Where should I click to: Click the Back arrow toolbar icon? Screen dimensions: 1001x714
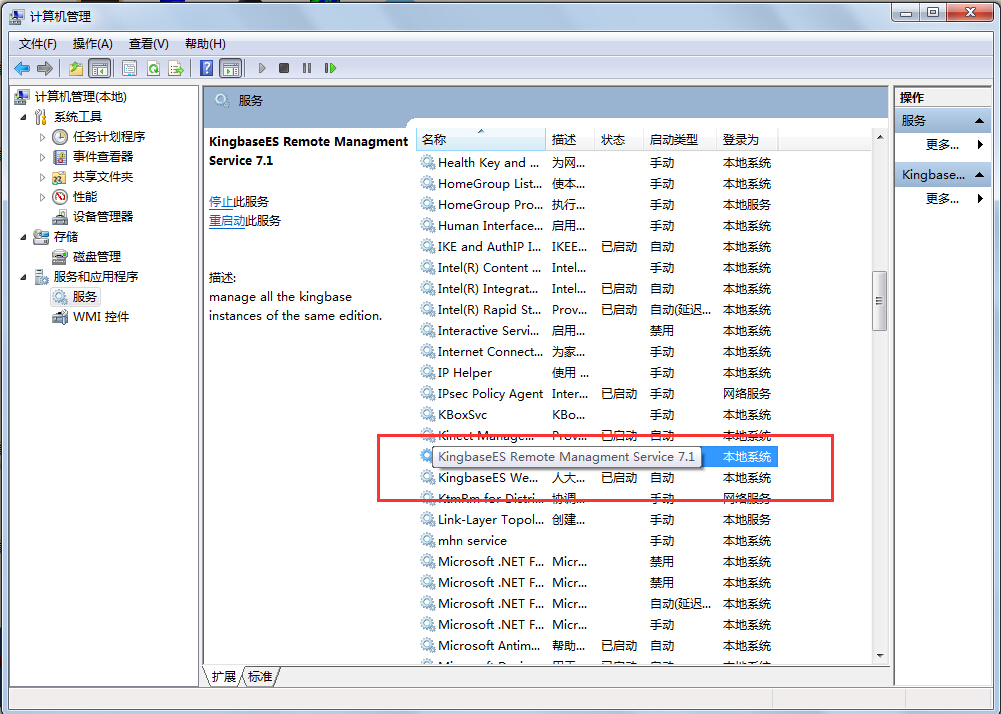[x=22, y=68]
